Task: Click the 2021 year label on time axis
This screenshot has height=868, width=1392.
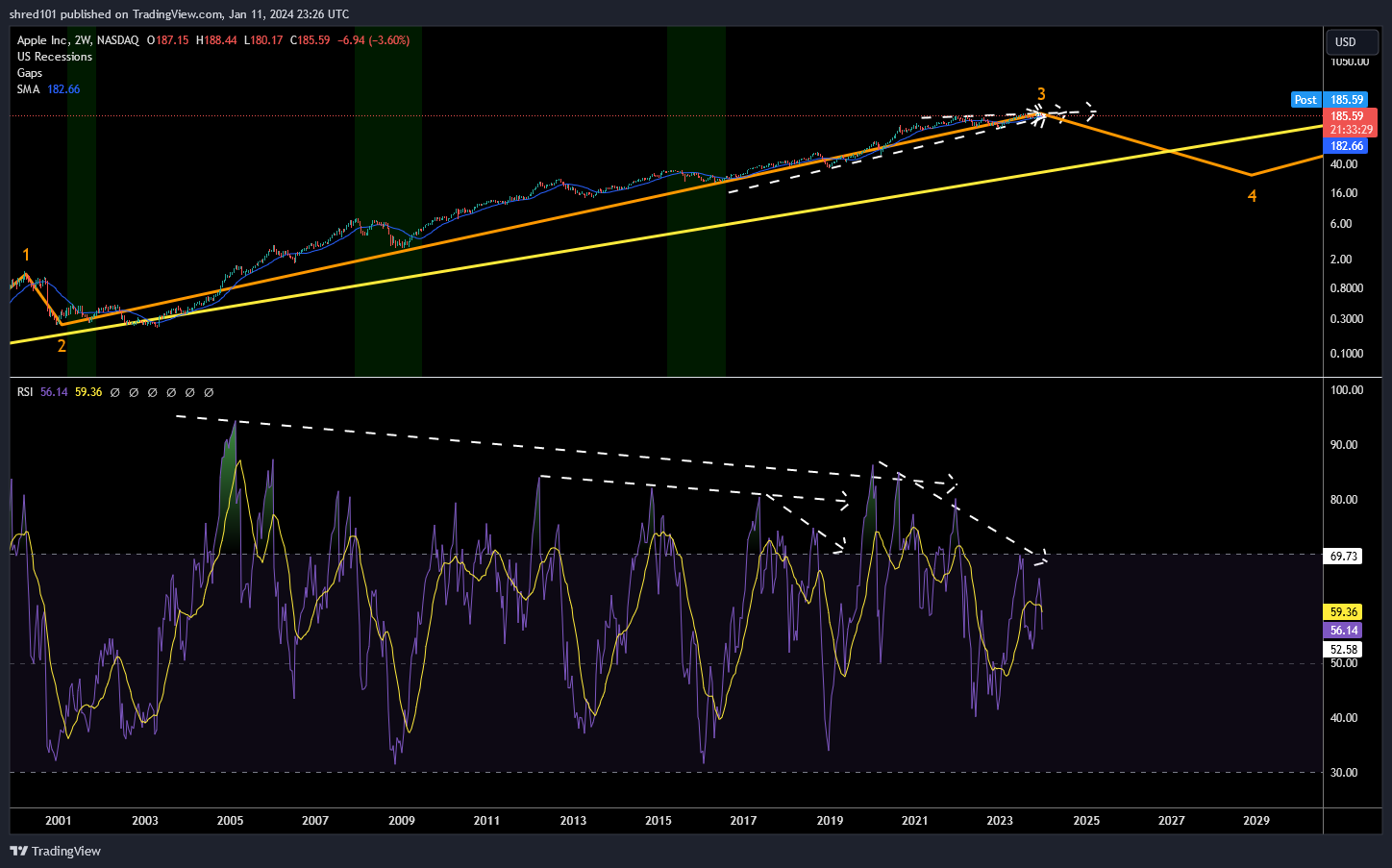Action: [915, 821]
